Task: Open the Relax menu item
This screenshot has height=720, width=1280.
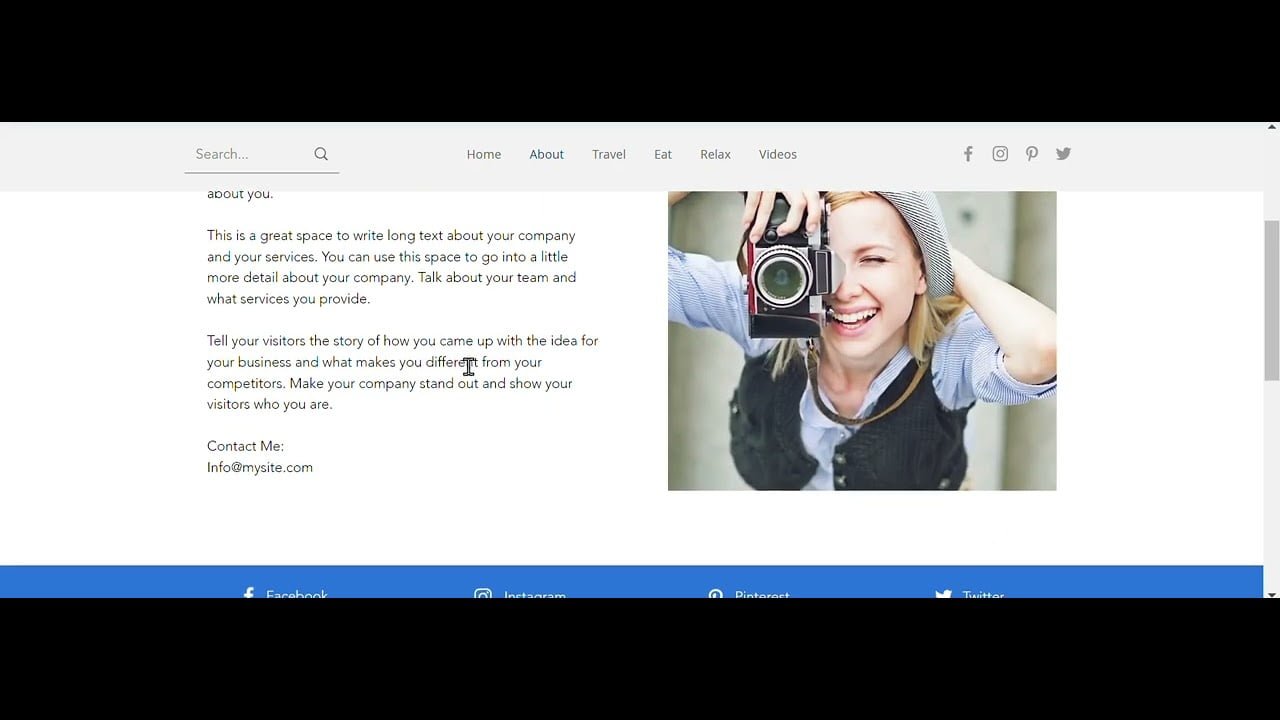Action: coord(715,154)
